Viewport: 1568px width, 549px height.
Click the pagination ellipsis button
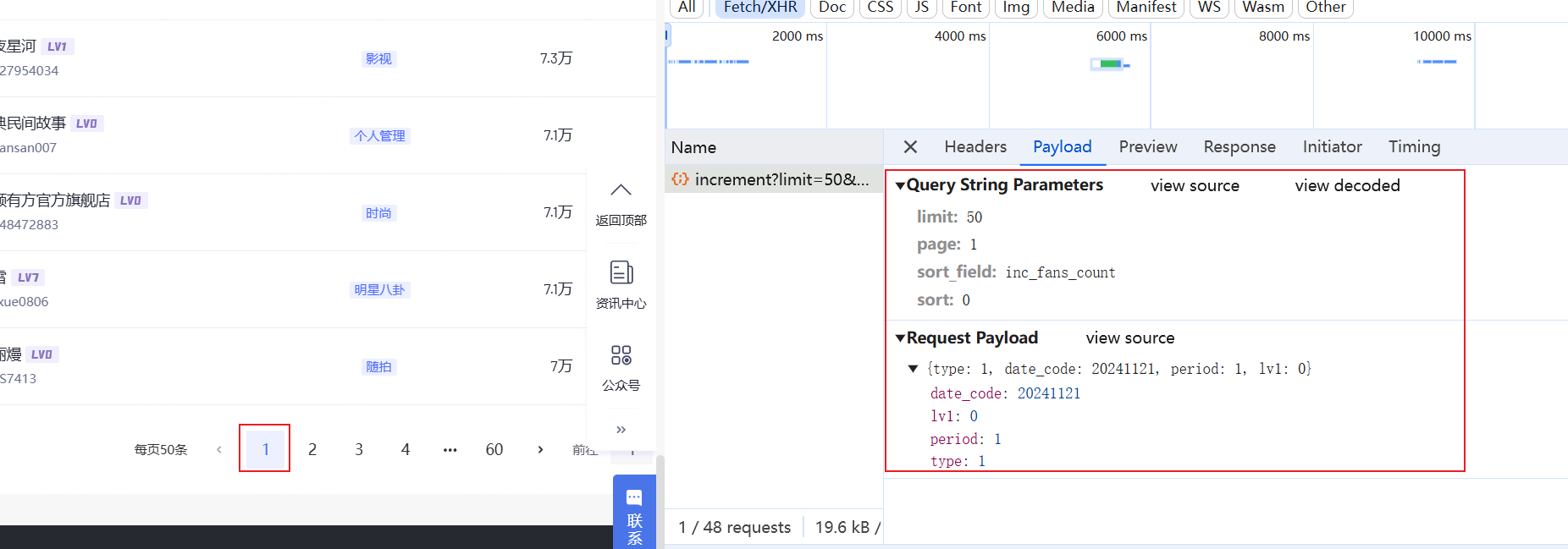click(x=450, y=449)
